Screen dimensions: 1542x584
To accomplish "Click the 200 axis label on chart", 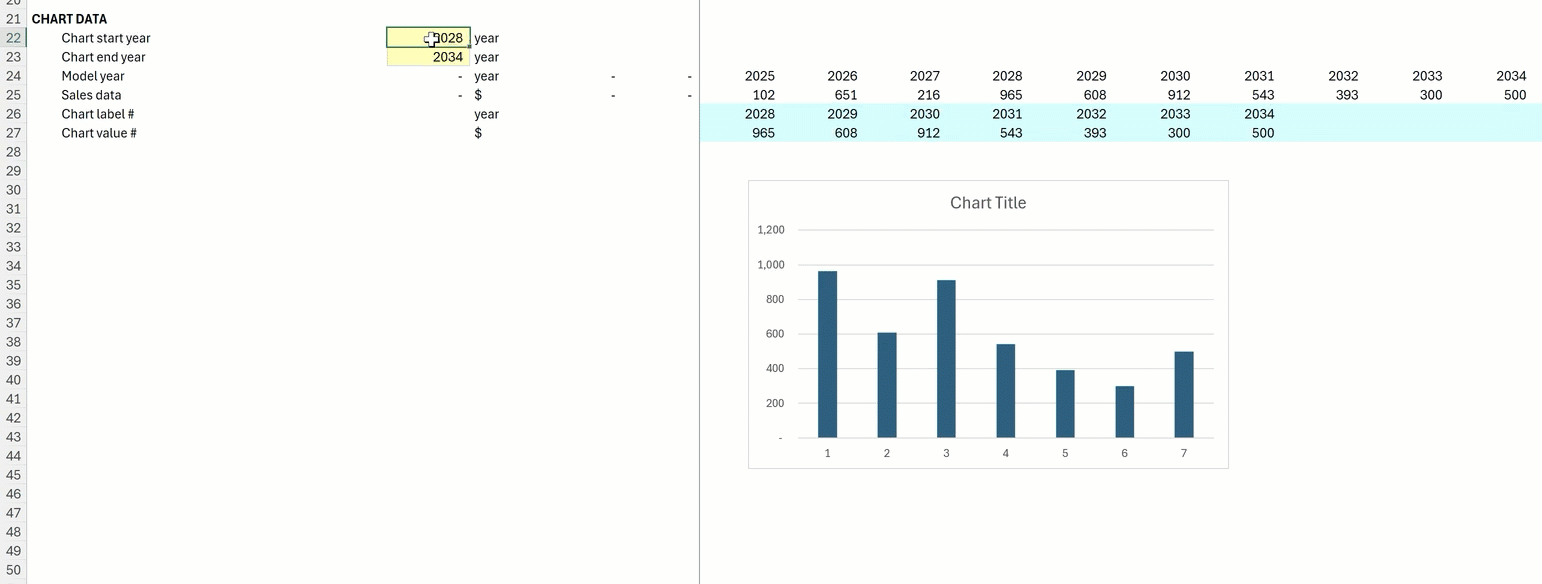I will tap(775, 403).
